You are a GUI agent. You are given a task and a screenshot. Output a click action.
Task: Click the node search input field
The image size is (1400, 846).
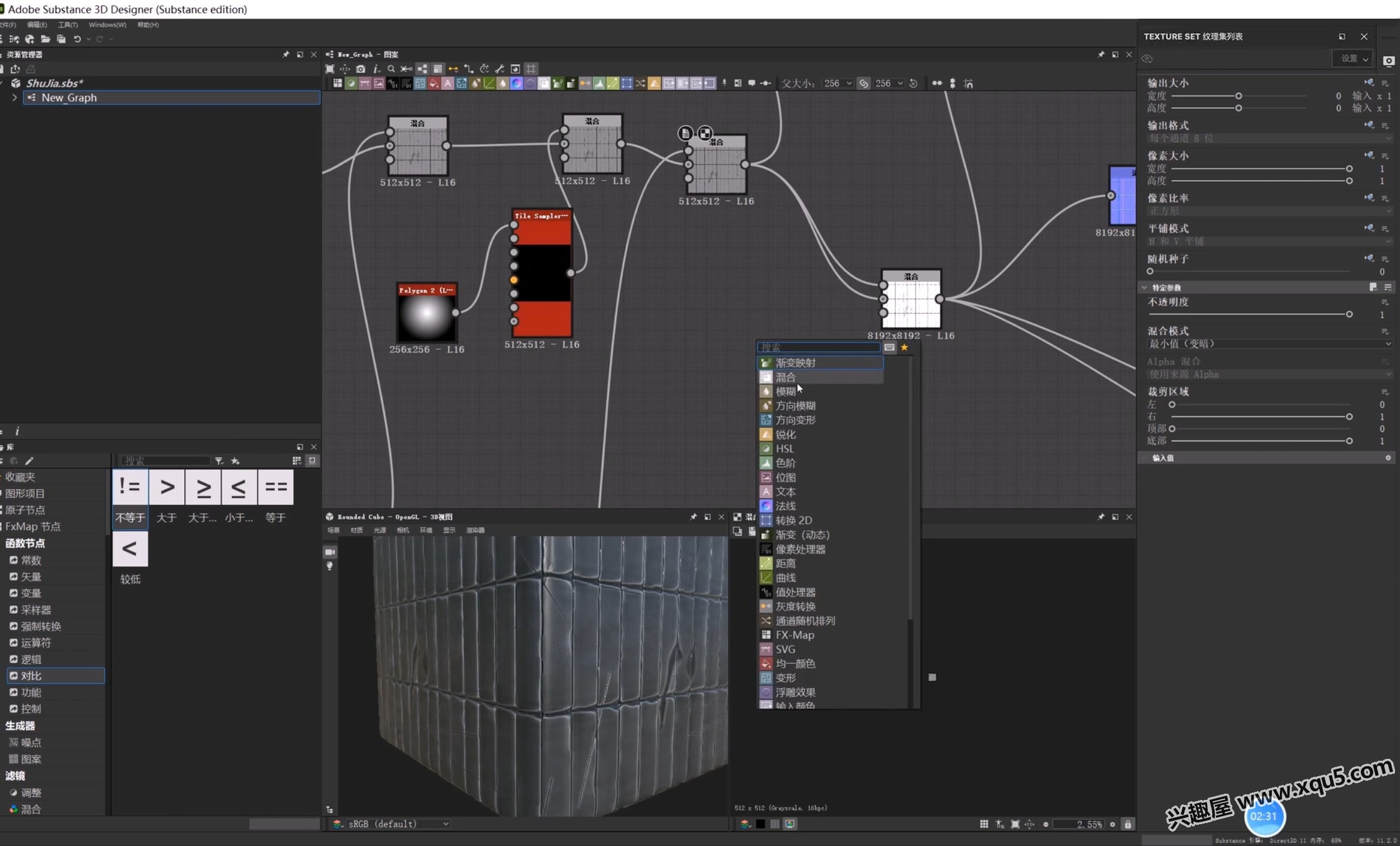pyautogui.click(x=818, y=347)
